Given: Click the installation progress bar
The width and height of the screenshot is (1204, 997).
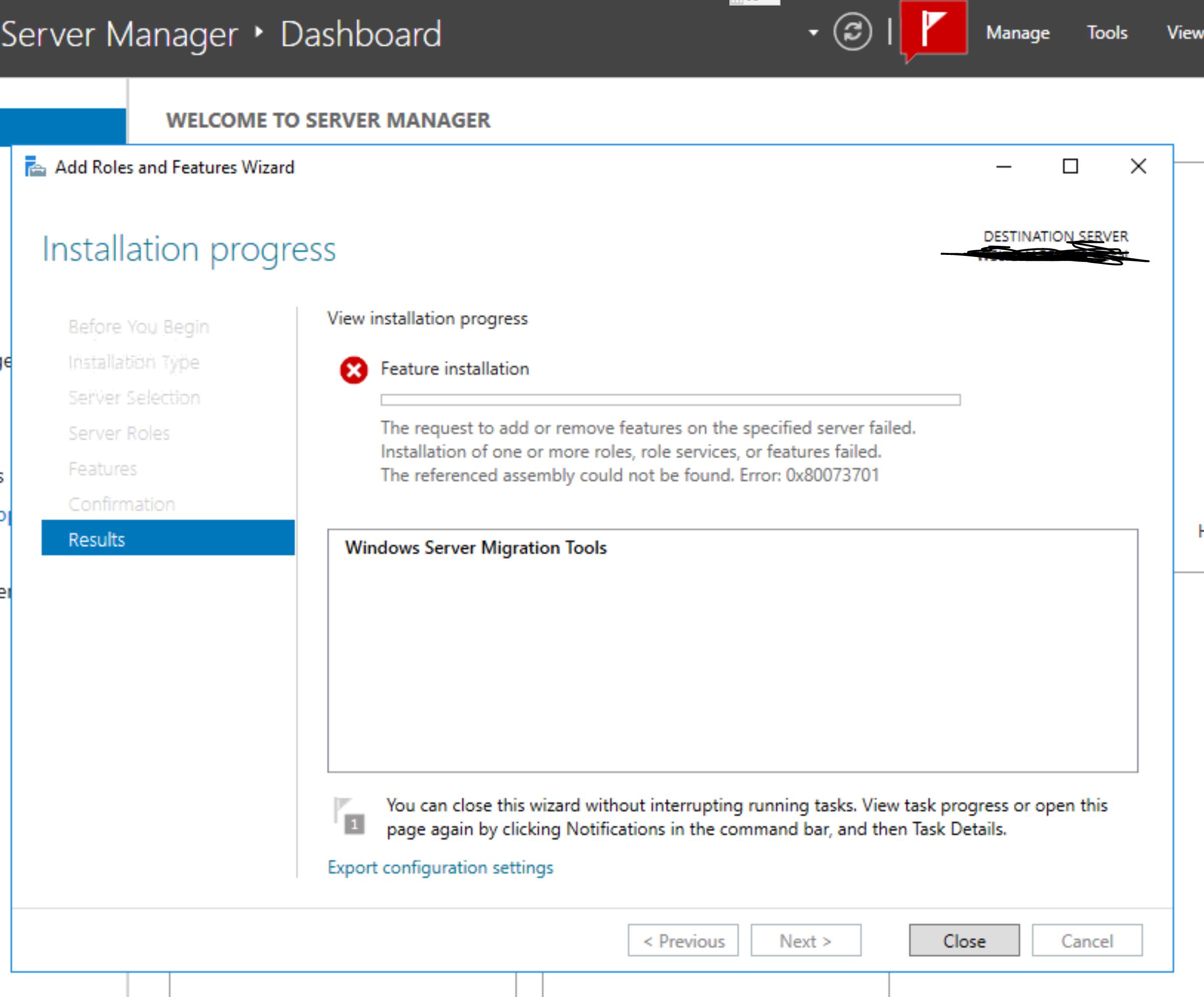Looking at the screenshot, I should coord(670,400).
